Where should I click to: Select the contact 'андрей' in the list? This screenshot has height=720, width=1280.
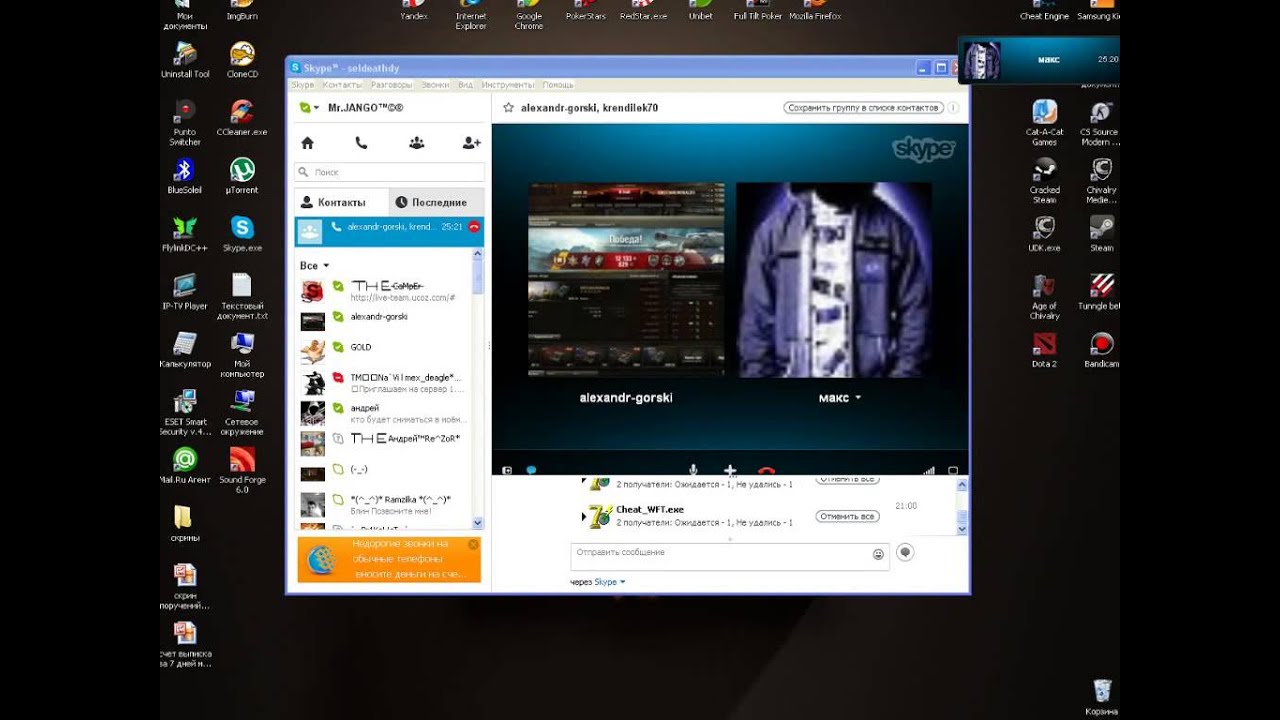click(384, 412)
